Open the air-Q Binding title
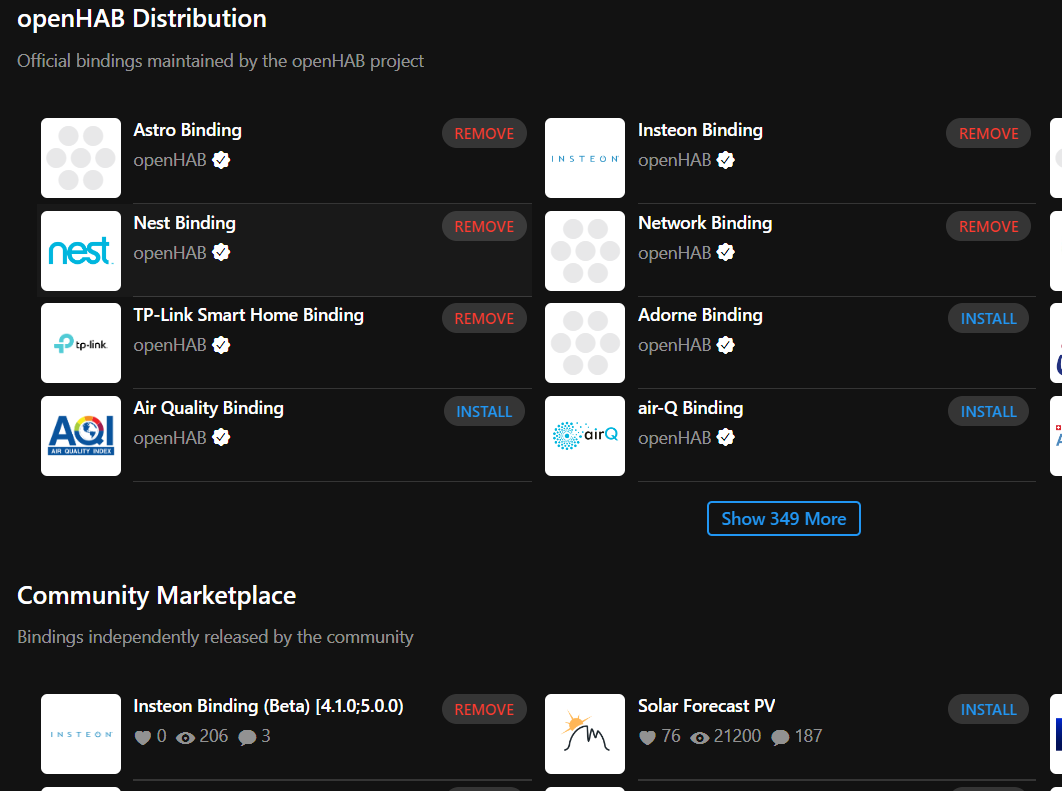 [x=690, y=408]
